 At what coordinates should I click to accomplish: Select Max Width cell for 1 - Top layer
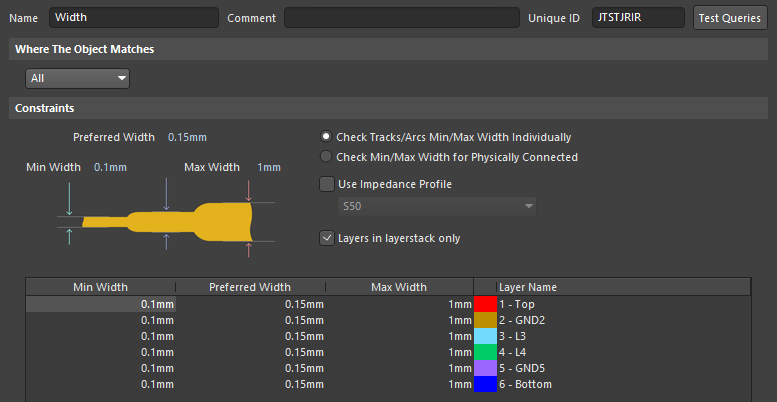coord(400,304)
